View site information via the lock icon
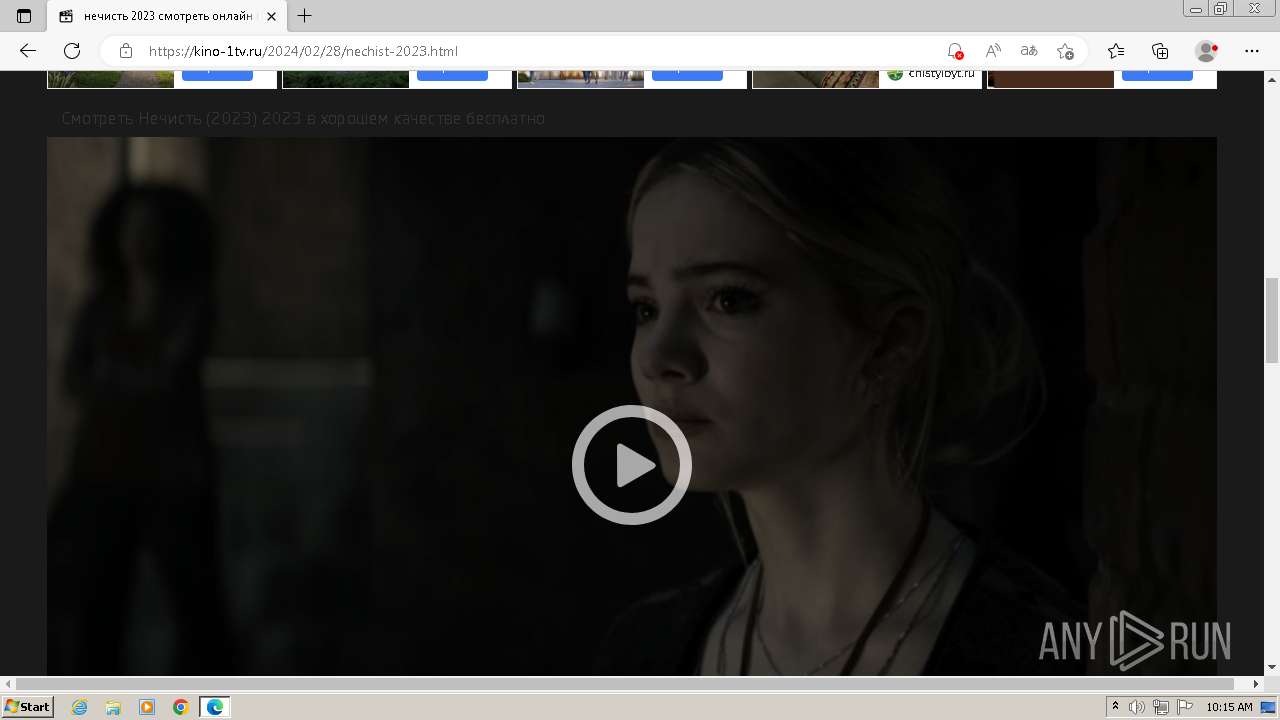The image size is (1280, 720). 126,51
